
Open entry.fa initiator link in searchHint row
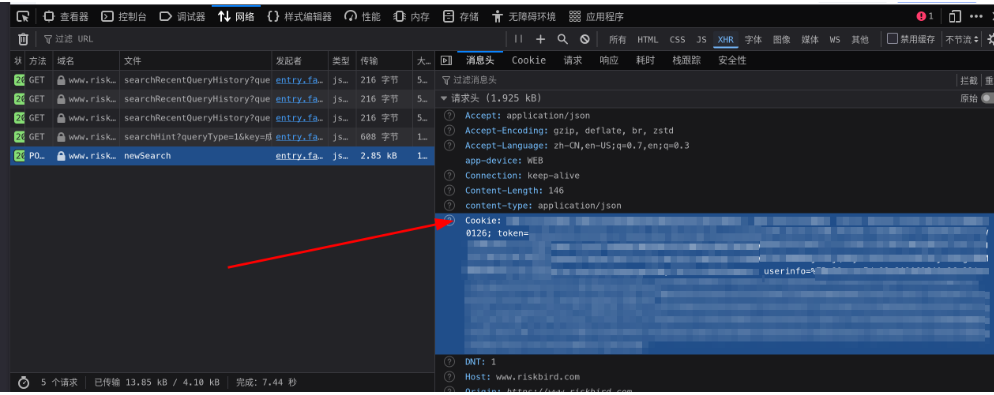click(x=299, y=136)
